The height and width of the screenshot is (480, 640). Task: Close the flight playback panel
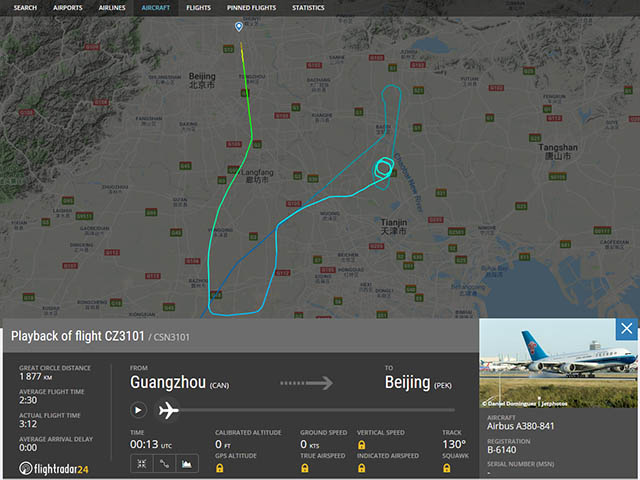click(626, 328)
